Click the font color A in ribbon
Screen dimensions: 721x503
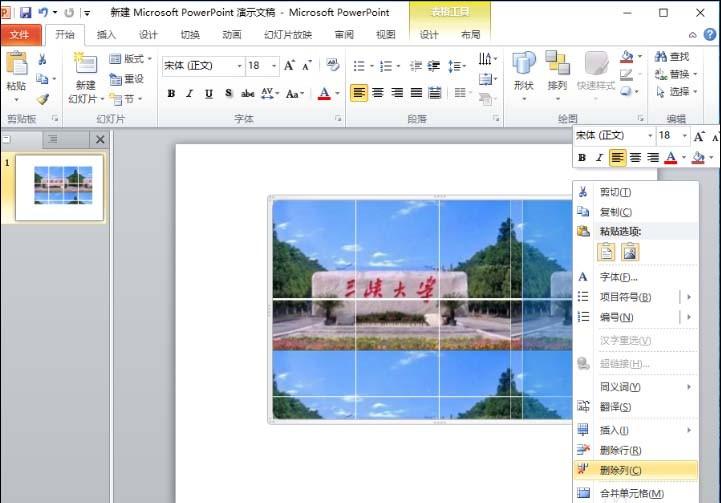(x=323, y=93)
